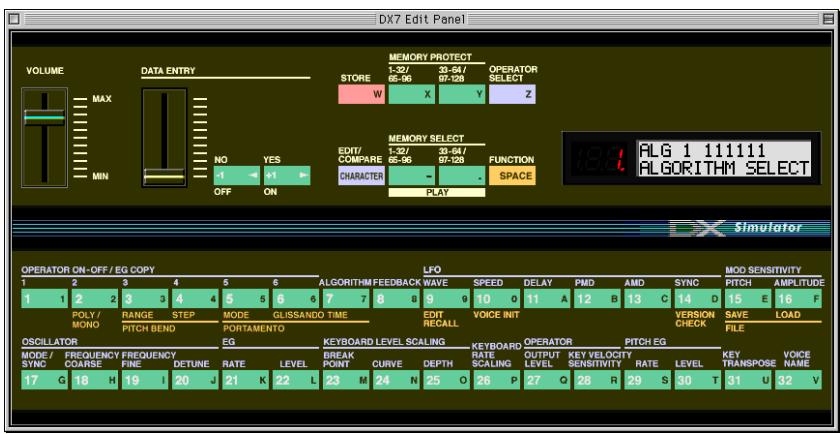Select button 23 Break Point
840x434 pixels.
(x=347, y=380)
